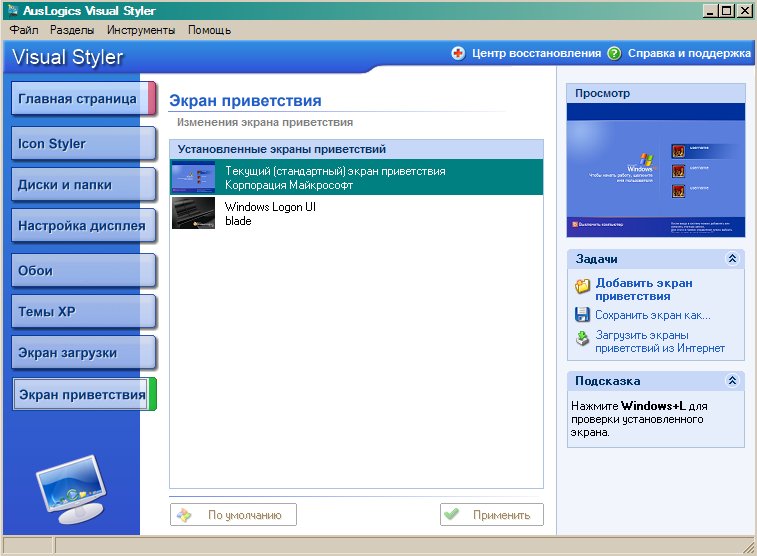Click Добавить экран приветствия link
Screen dimensions: 757x556
click(x=644, y=289)
